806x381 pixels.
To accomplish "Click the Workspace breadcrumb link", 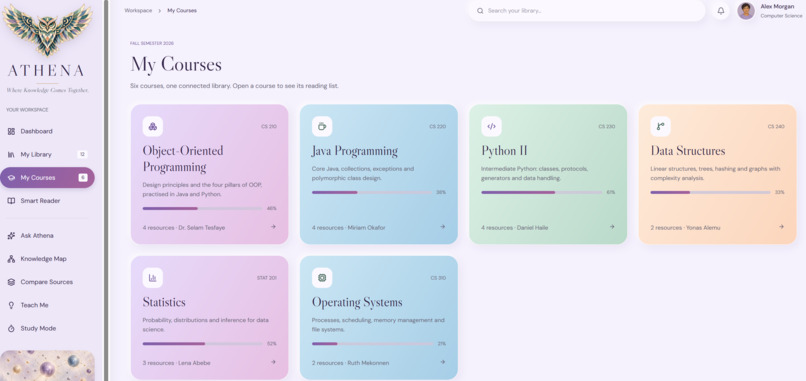I will click(x=138, y=11).
